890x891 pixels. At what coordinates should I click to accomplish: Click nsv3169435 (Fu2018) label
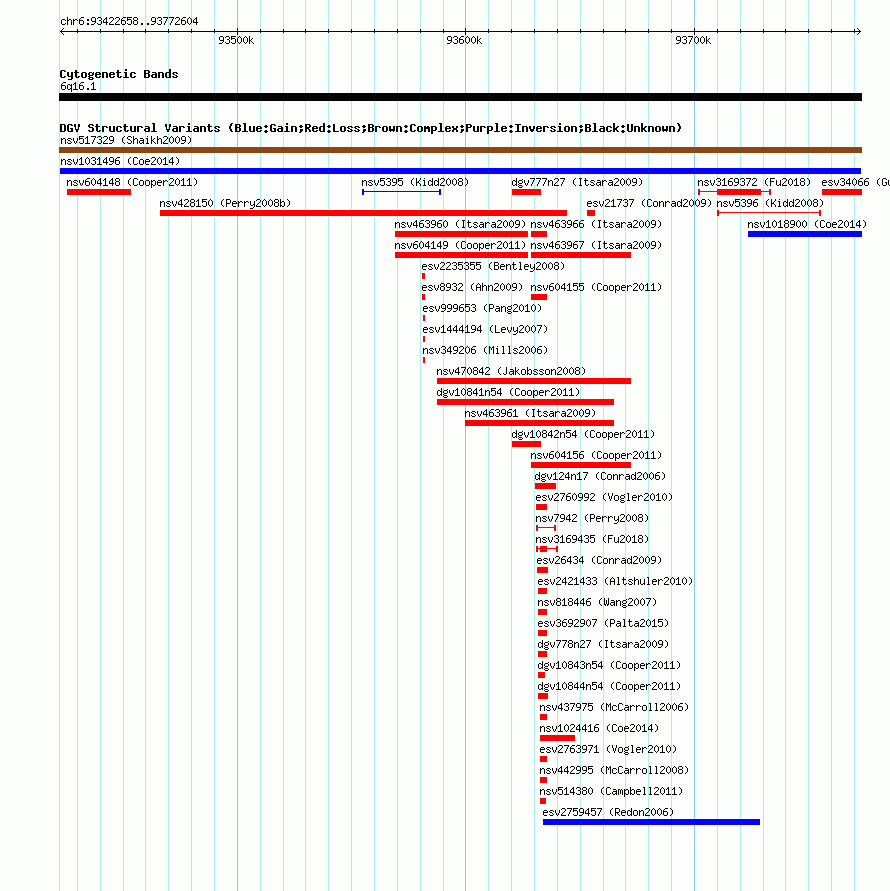592,540
